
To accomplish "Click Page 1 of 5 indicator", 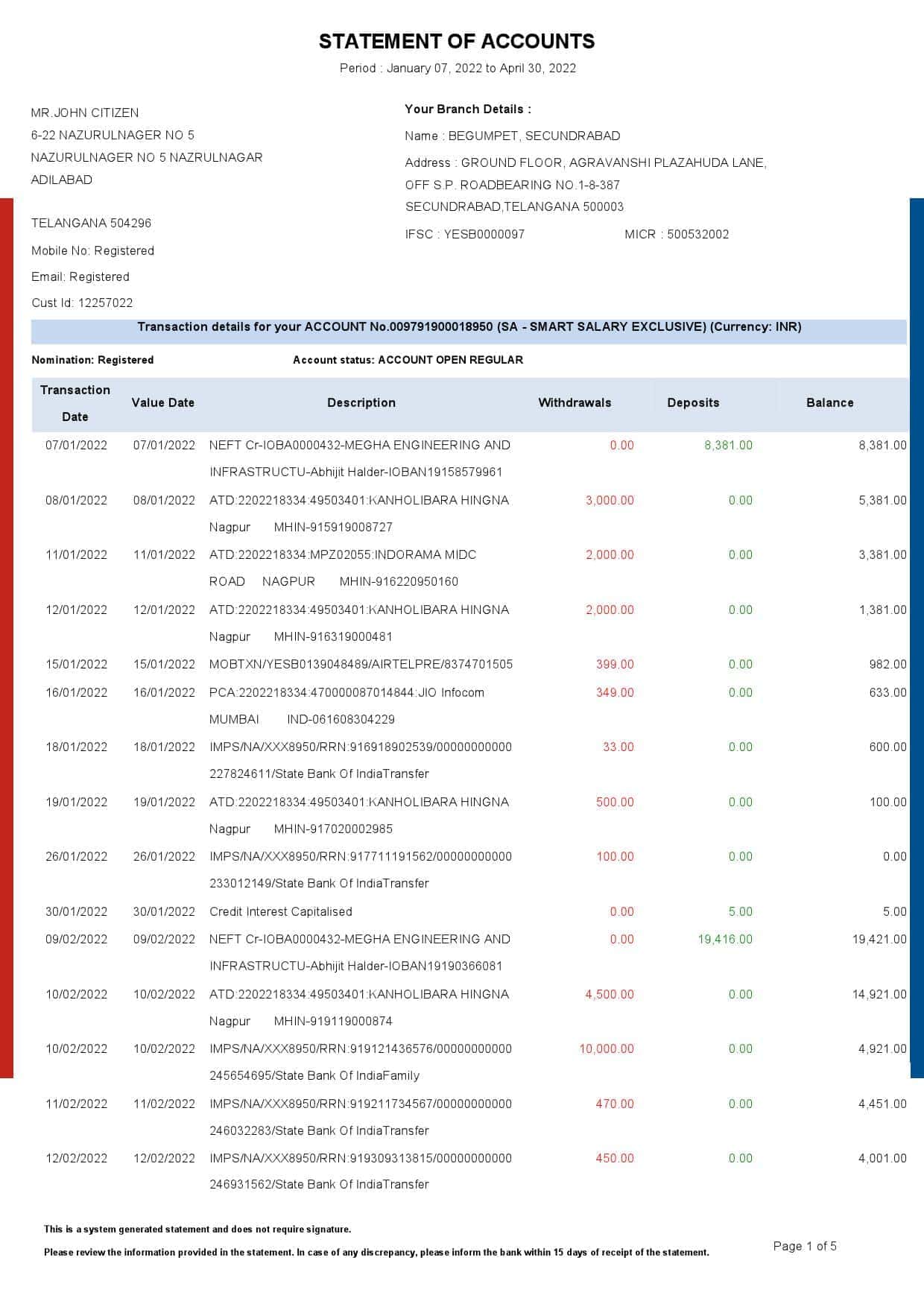I will [x=805, y=1246].
